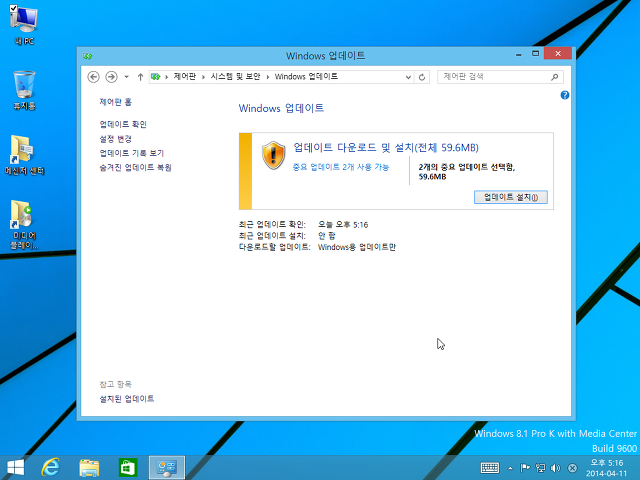Screen dimensions: 640x480
Task: Refresh the Windows Update page
Action: pyautogui.click(x=422, y=77)
